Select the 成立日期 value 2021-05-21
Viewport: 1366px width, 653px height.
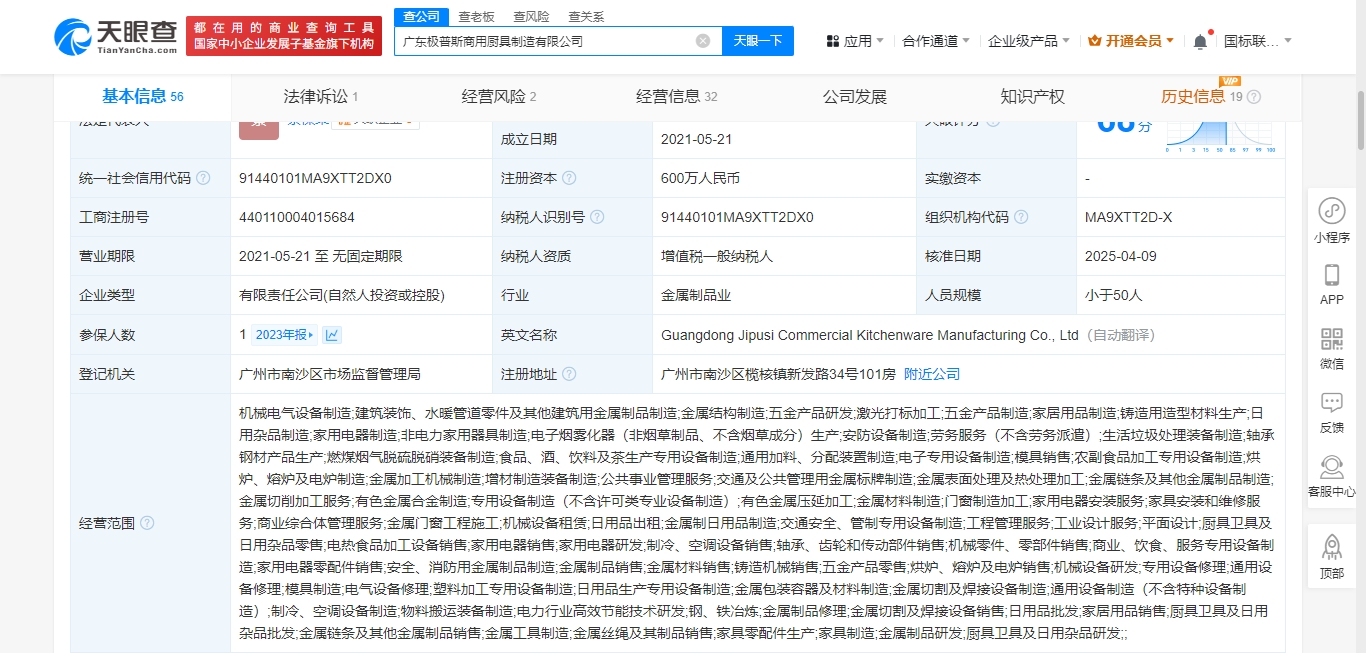[x=697, y=139]
